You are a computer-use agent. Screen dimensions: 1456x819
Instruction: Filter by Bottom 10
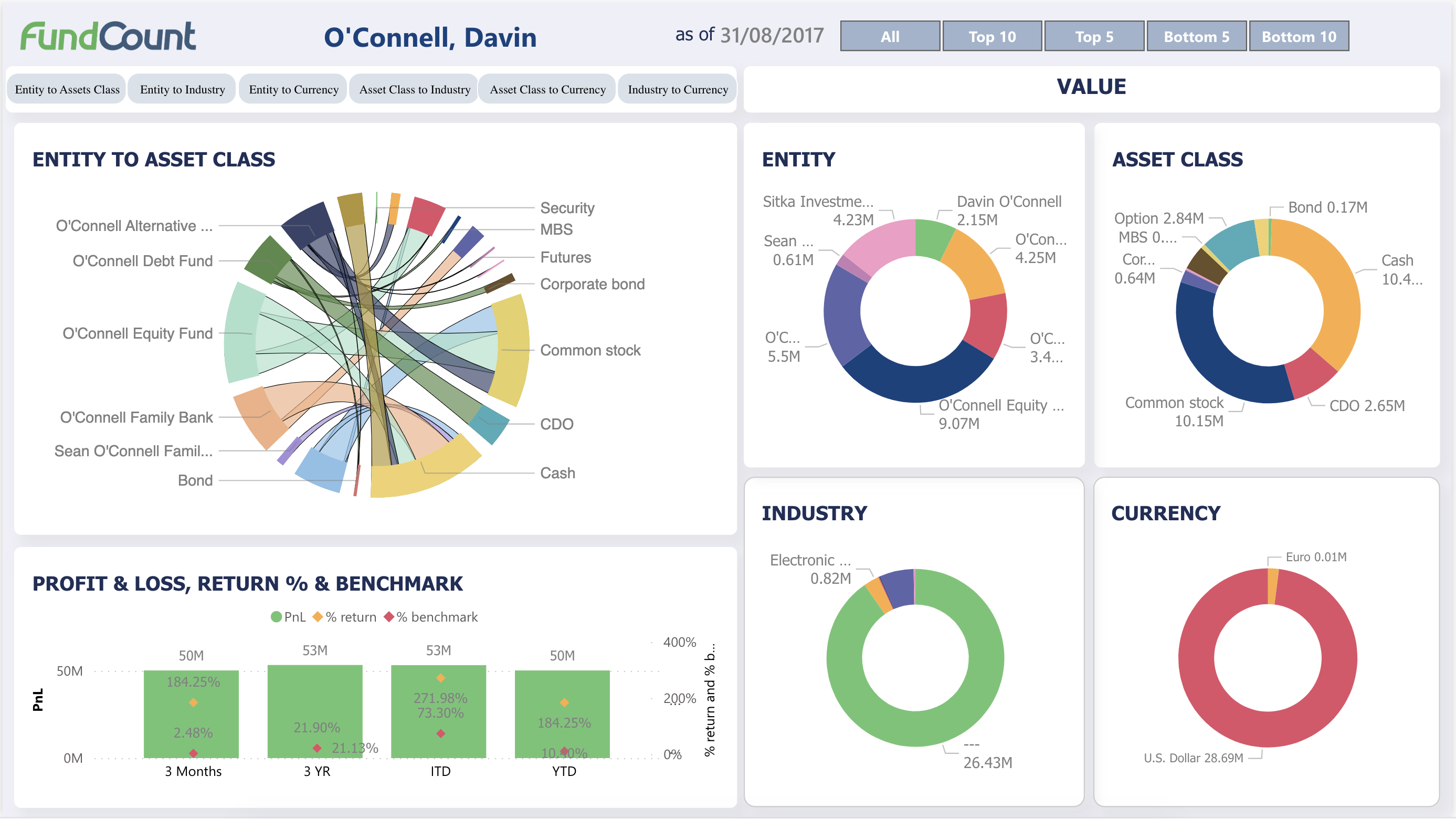click(x=1299, y=36)
